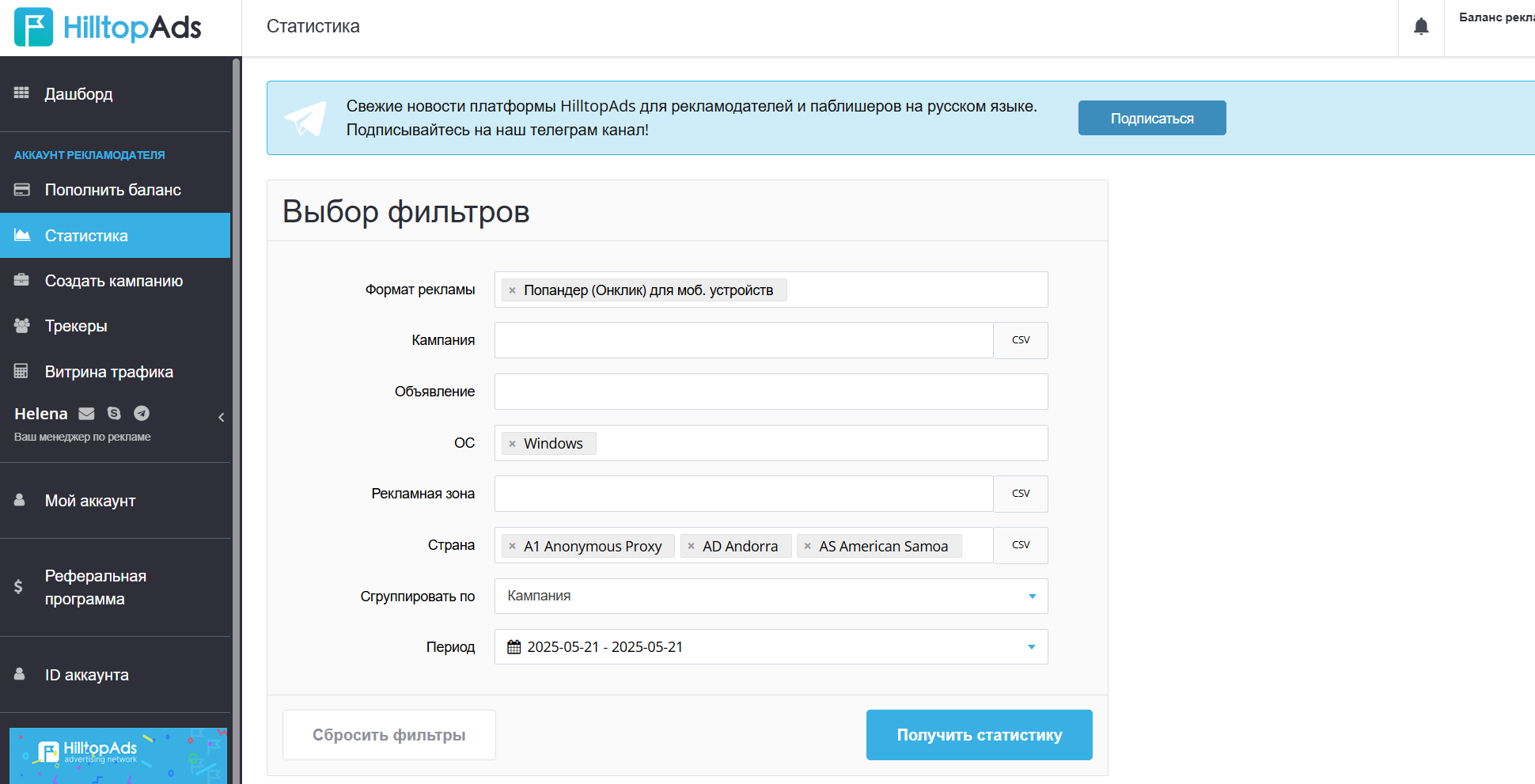Click the calendar icon in Период field
The image size is (1535, 784).
click(x=514, y=647)
